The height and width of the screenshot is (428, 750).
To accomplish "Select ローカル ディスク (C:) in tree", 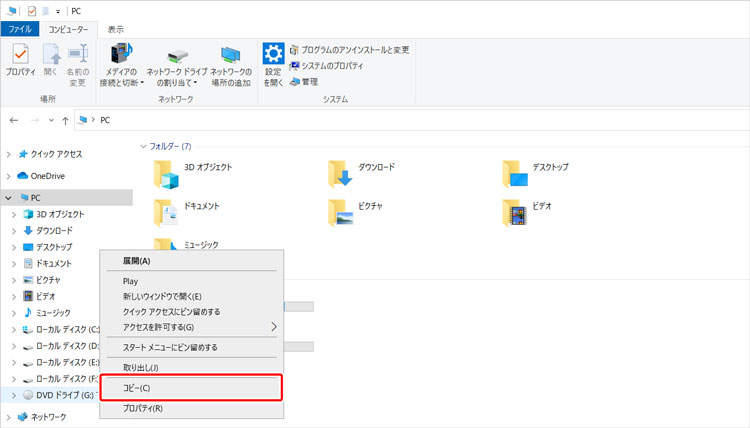I will [x=61, y=329].
